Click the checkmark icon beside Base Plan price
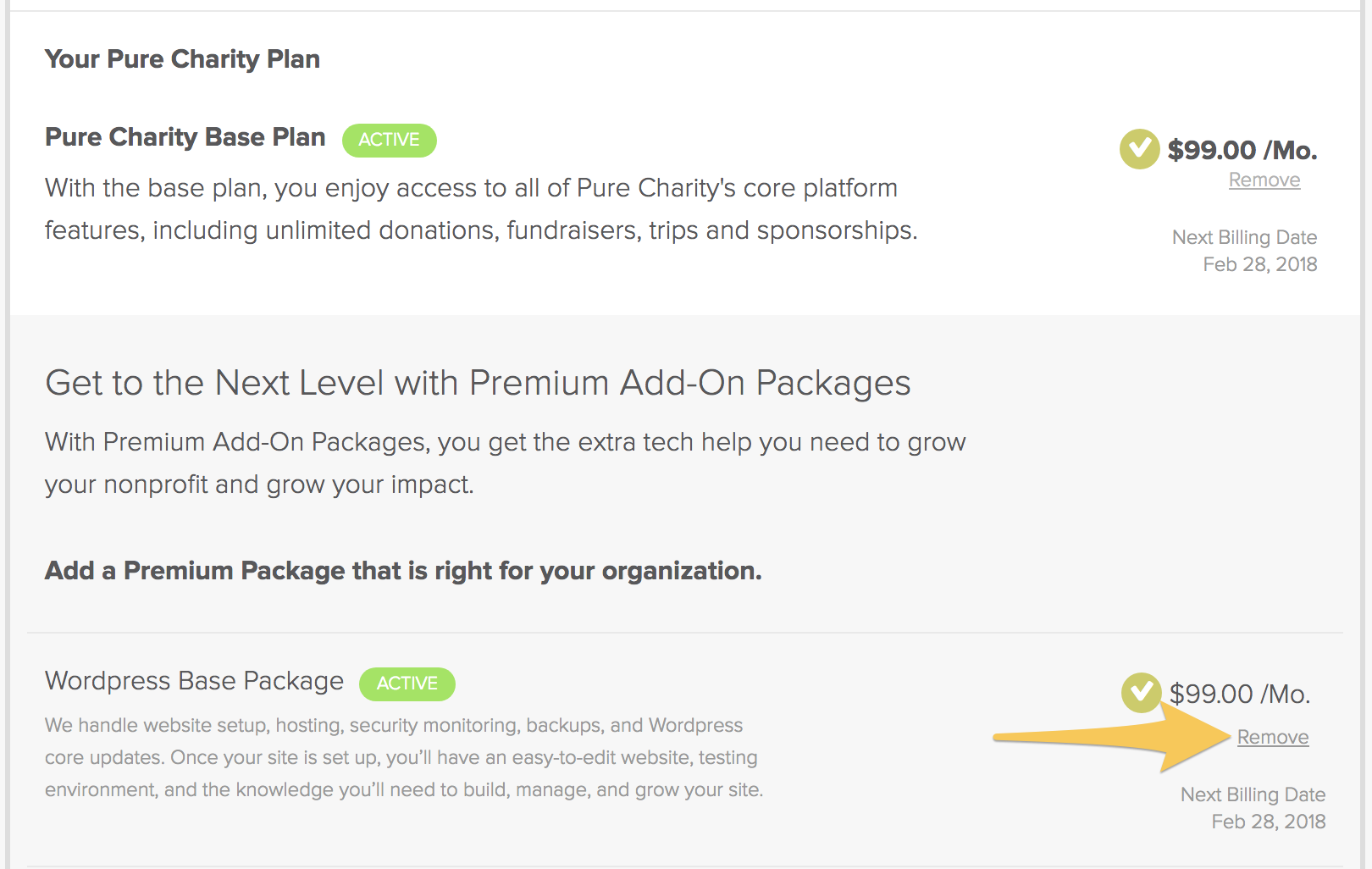The width and height of the screenshot is (1372, 869). click(1139, 149)
